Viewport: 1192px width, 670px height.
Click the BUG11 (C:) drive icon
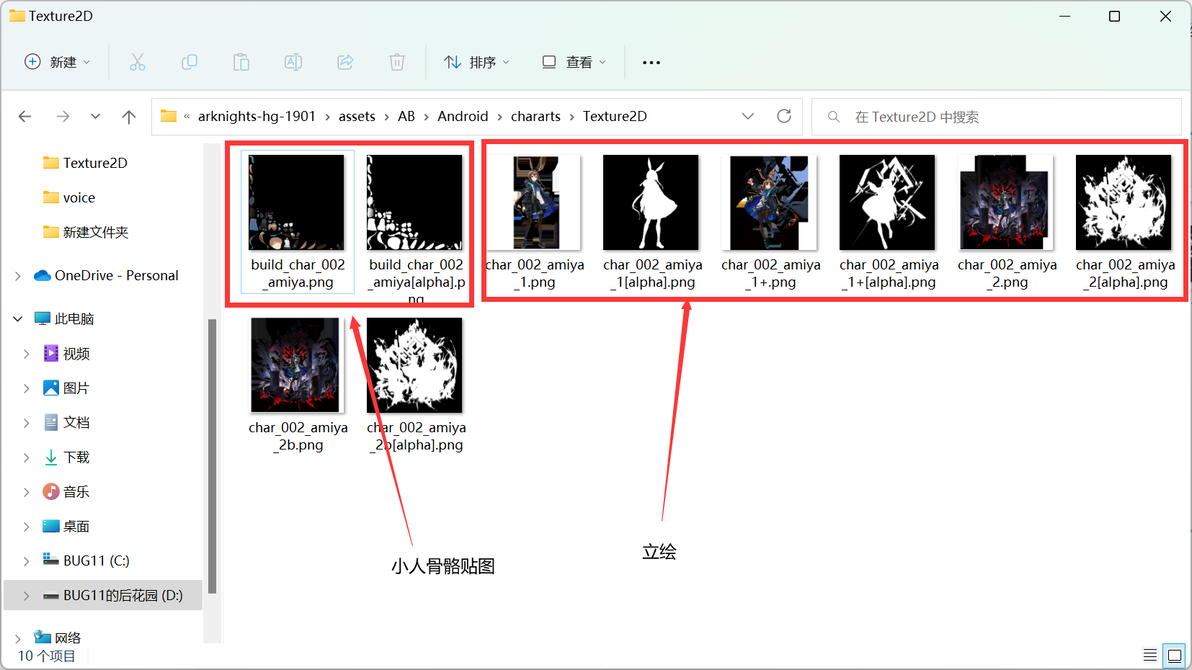pos(51,560)
